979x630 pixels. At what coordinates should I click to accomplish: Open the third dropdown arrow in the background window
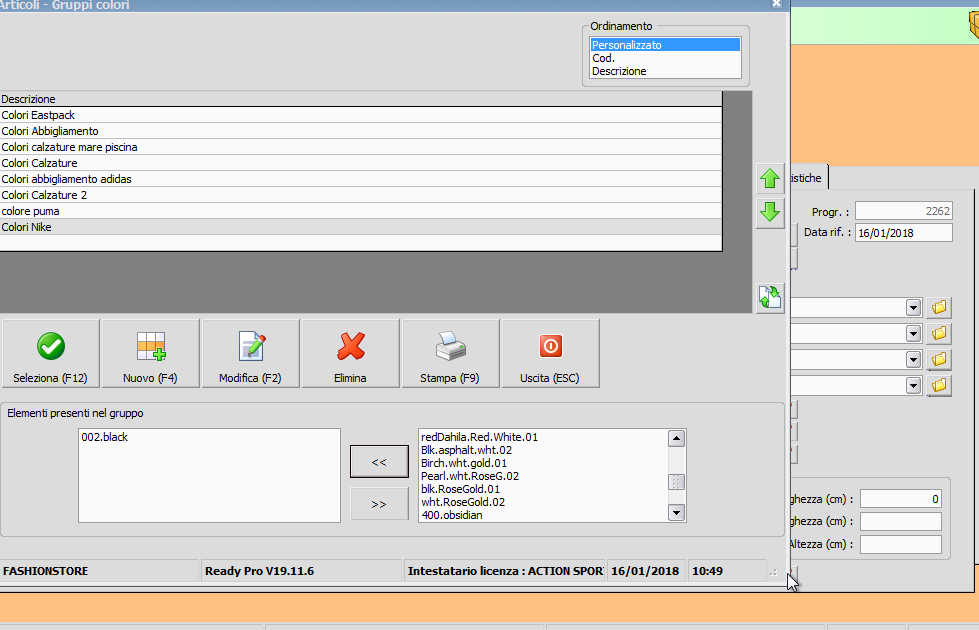click(x=913, y=360)
